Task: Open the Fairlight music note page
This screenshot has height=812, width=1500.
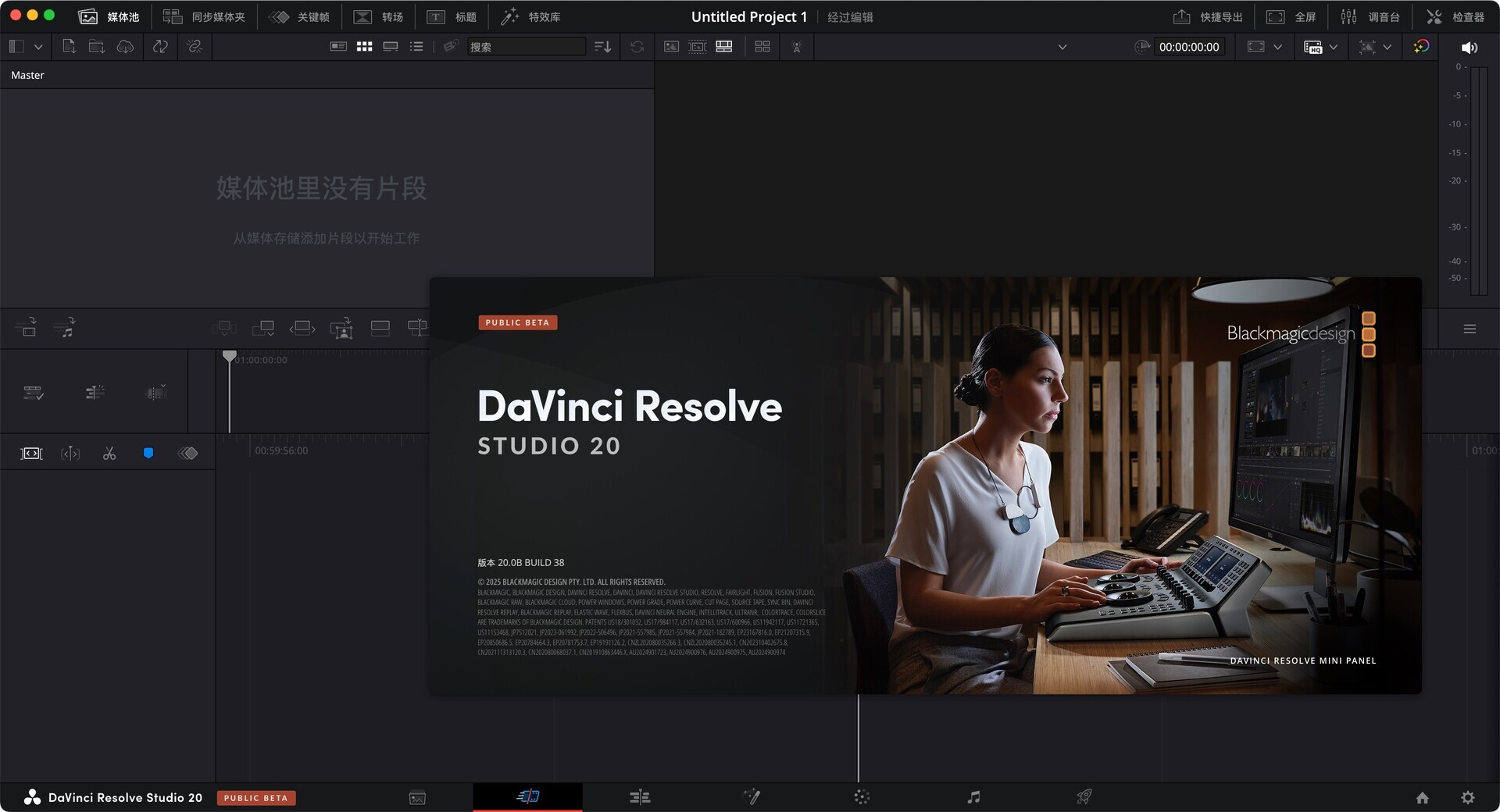Action: click(973, 797)
